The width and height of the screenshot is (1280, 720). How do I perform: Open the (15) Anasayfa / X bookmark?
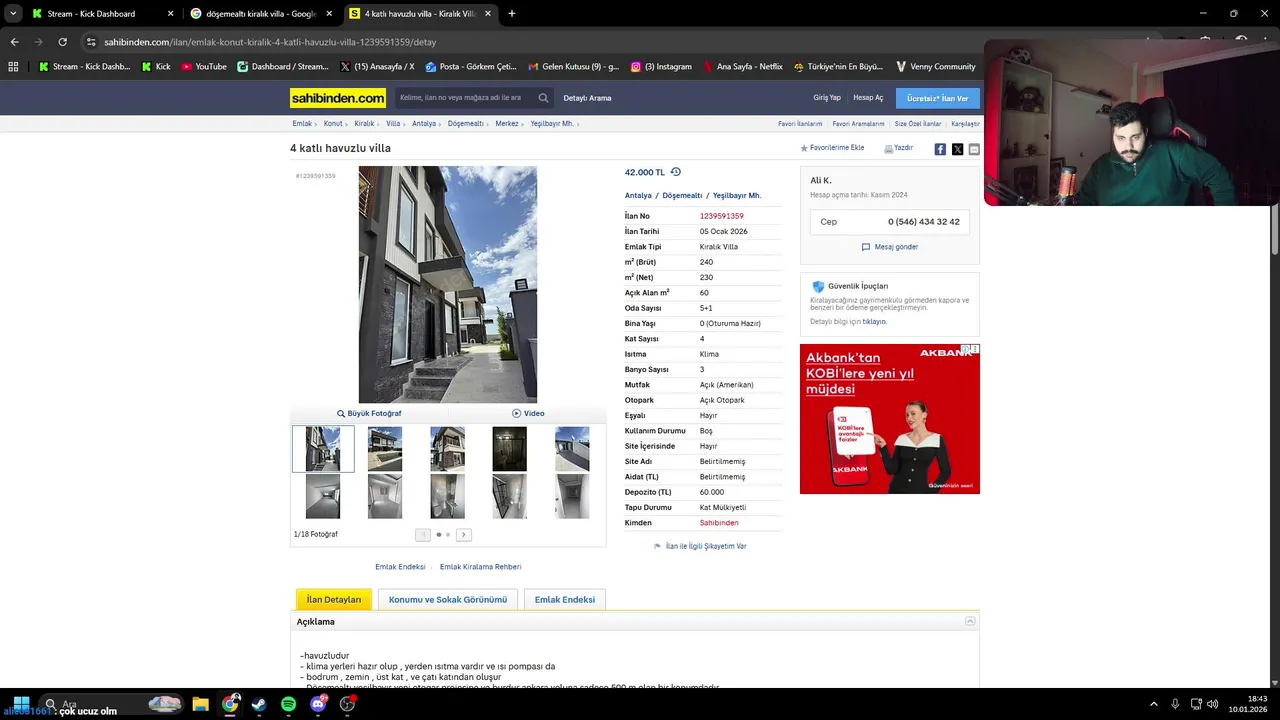pos(377,67)
